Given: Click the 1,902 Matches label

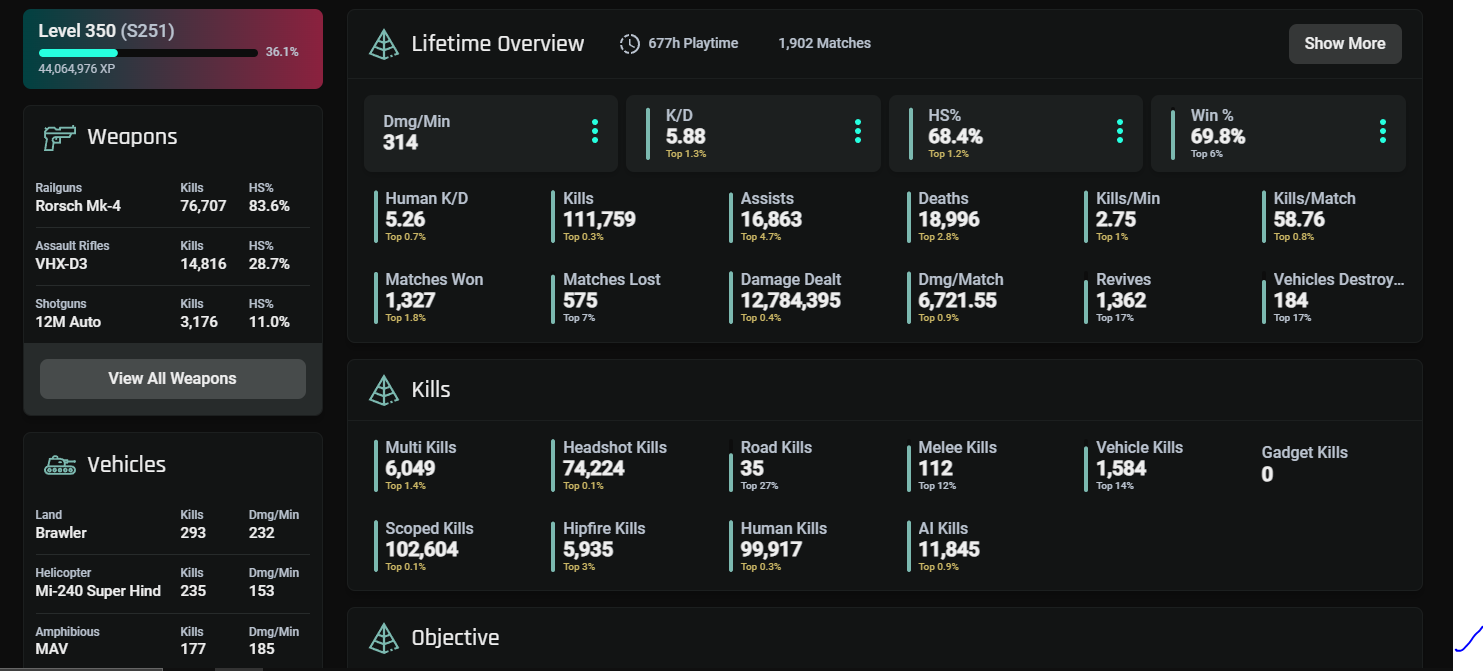Looking at the screenshot, I should coord(824,44).
